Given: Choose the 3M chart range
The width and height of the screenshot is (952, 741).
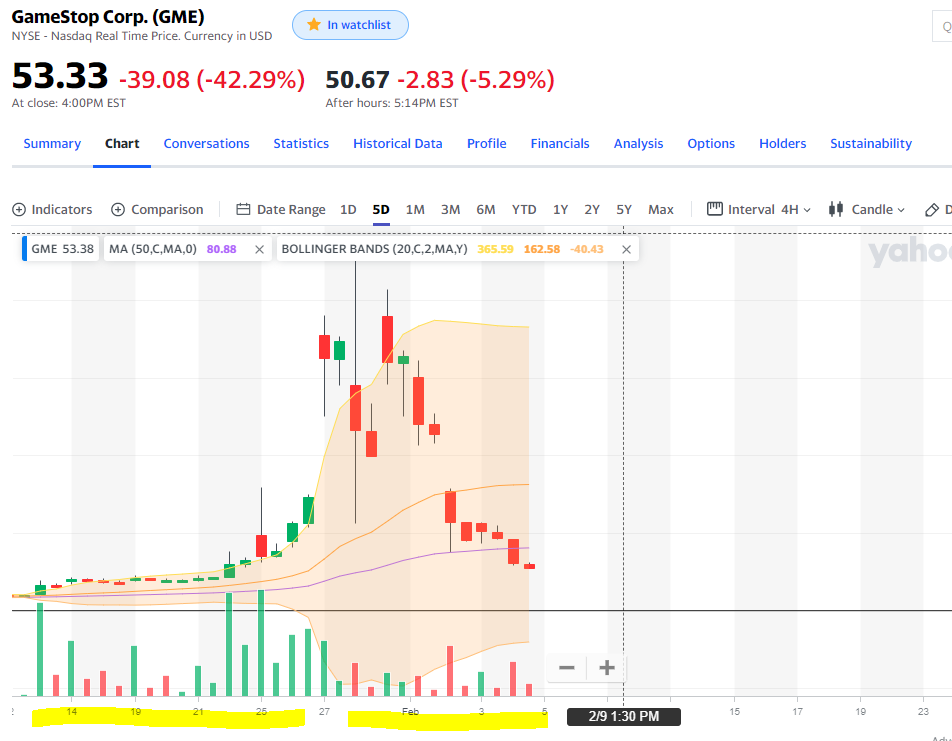Looking at the screenshot, I should [x=450, y=210].
